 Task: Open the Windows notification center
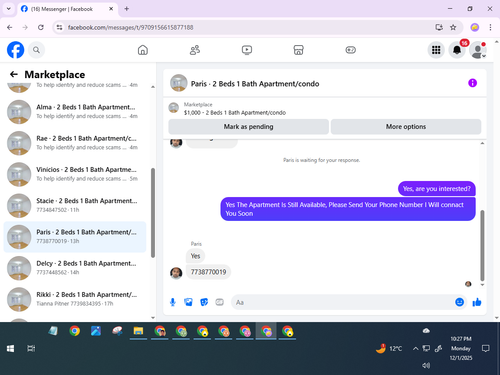[486, 348]
